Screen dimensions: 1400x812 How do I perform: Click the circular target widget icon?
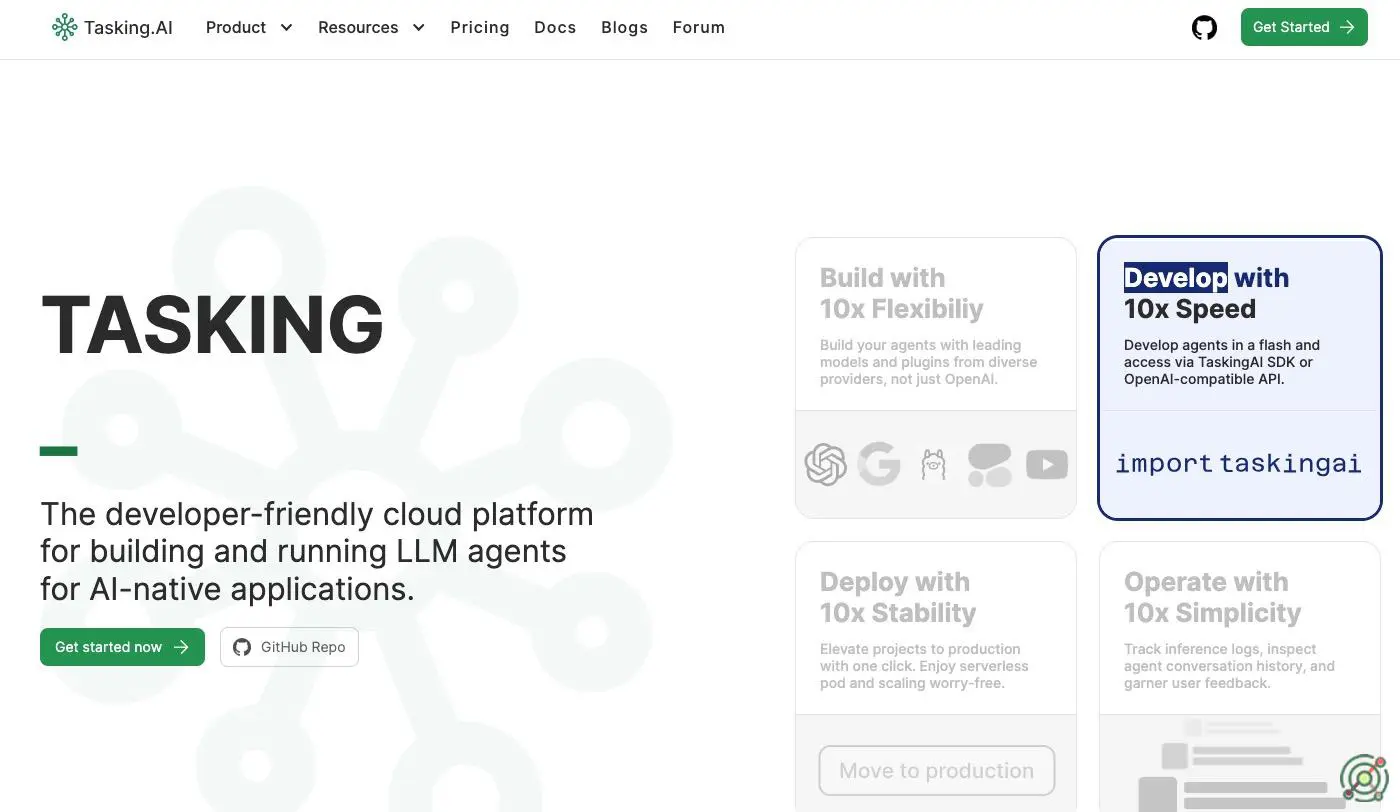point(1364,779)
